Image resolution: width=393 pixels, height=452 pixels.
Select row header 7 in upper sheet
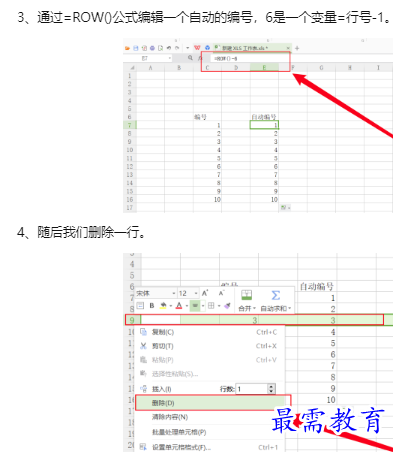[130, 125]
